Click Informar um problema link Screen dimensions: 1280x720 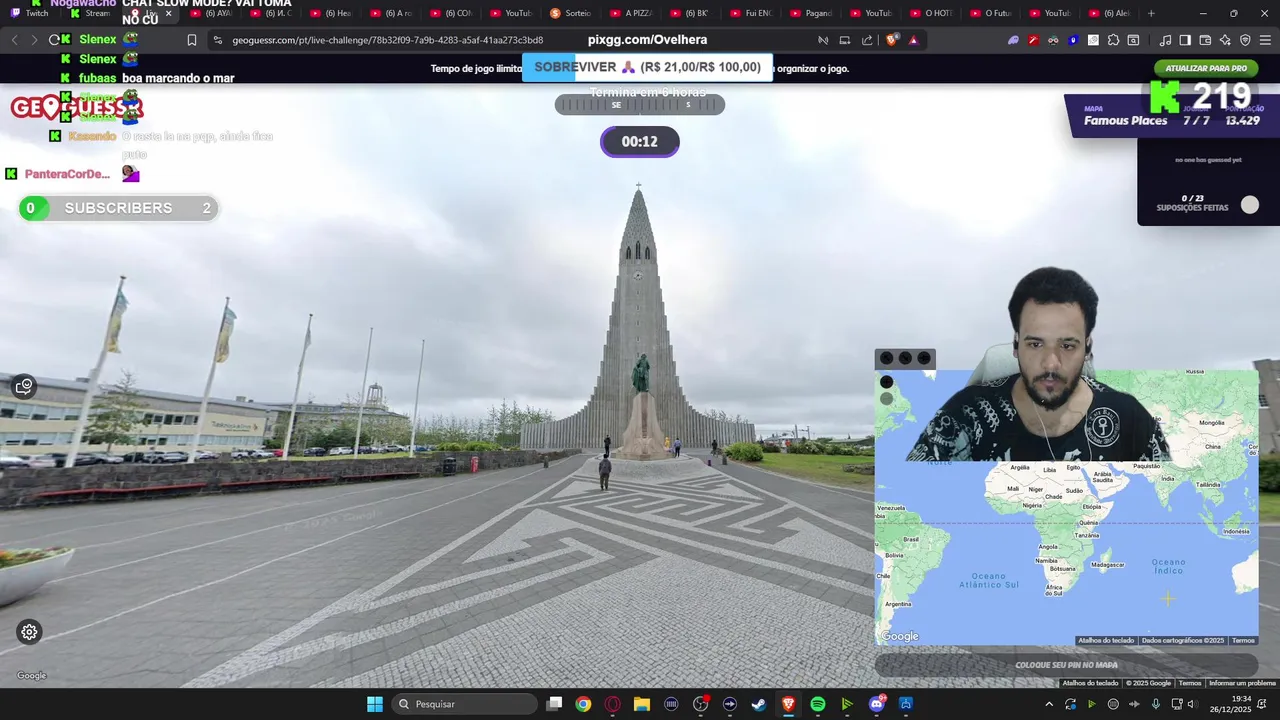tap(1242, 683)
